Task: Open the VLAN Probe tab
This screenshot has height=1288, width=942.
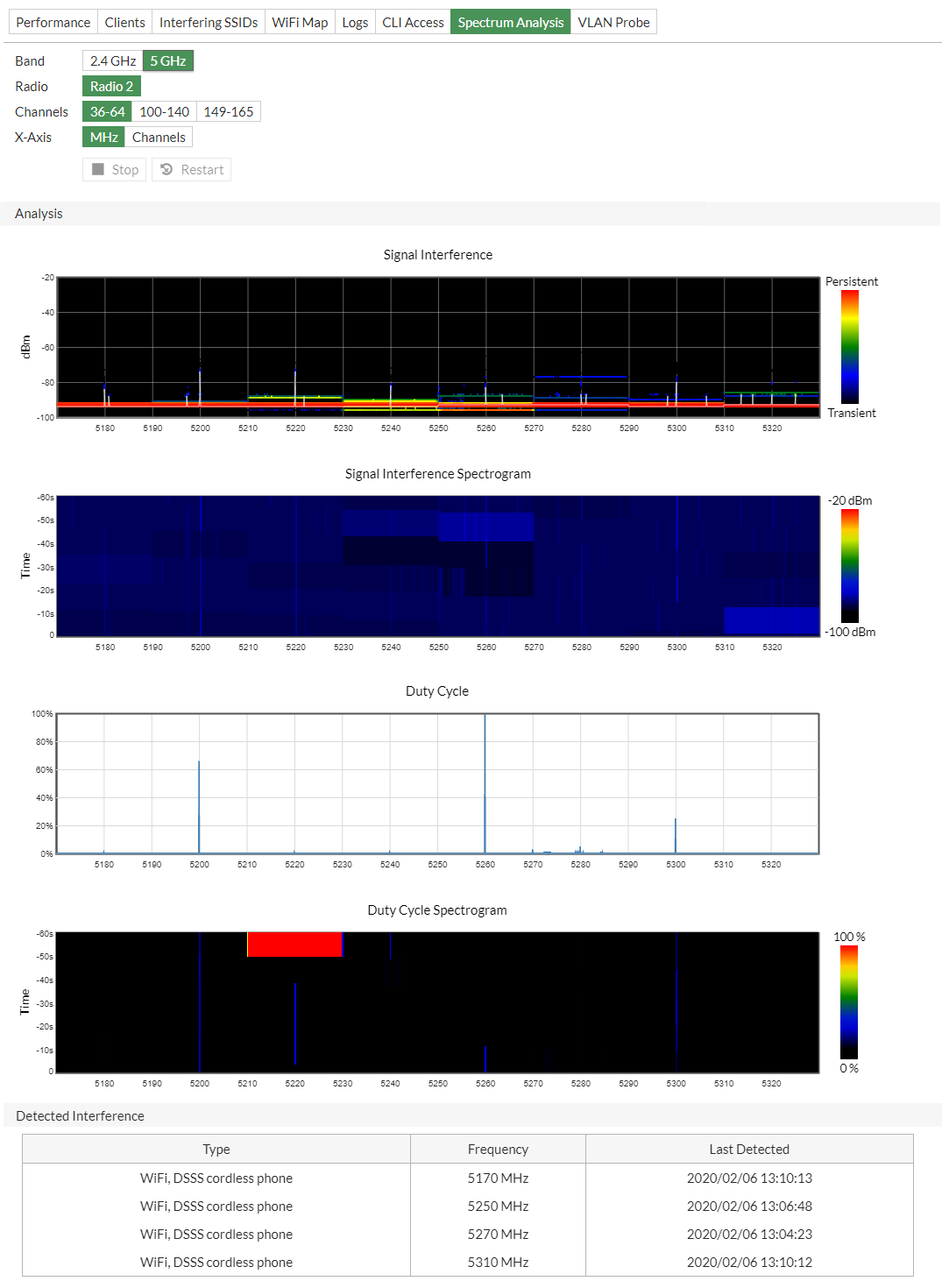Action: point(613,22)
